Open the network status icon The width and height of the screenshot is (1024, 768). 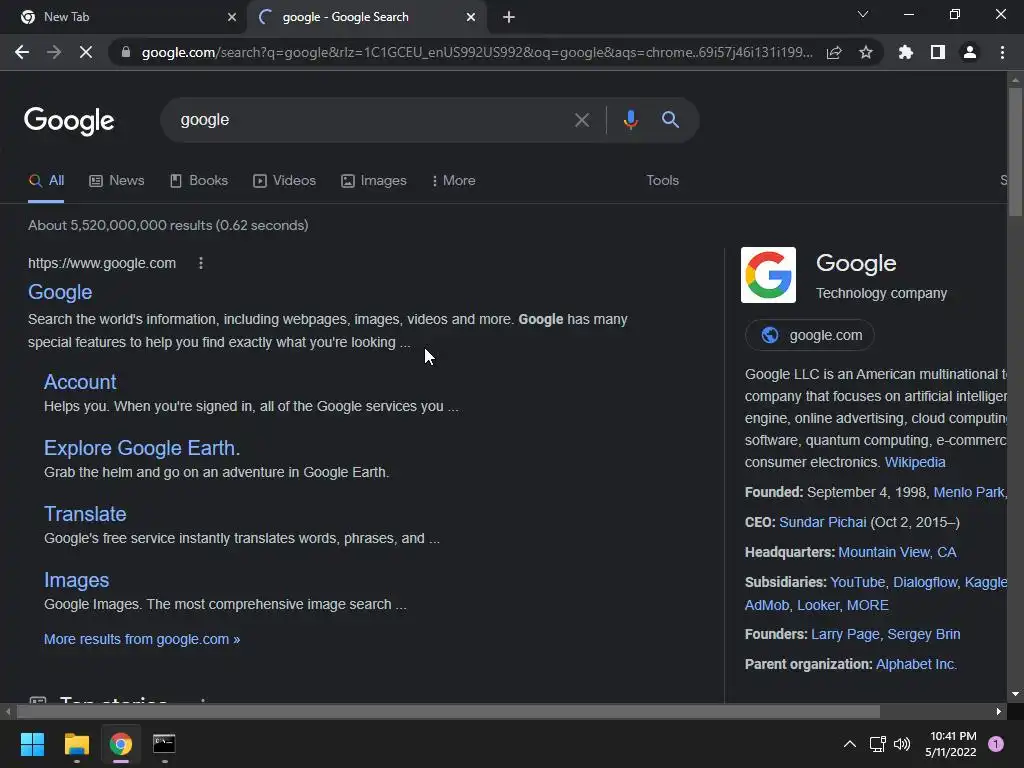tap(877, 744)
